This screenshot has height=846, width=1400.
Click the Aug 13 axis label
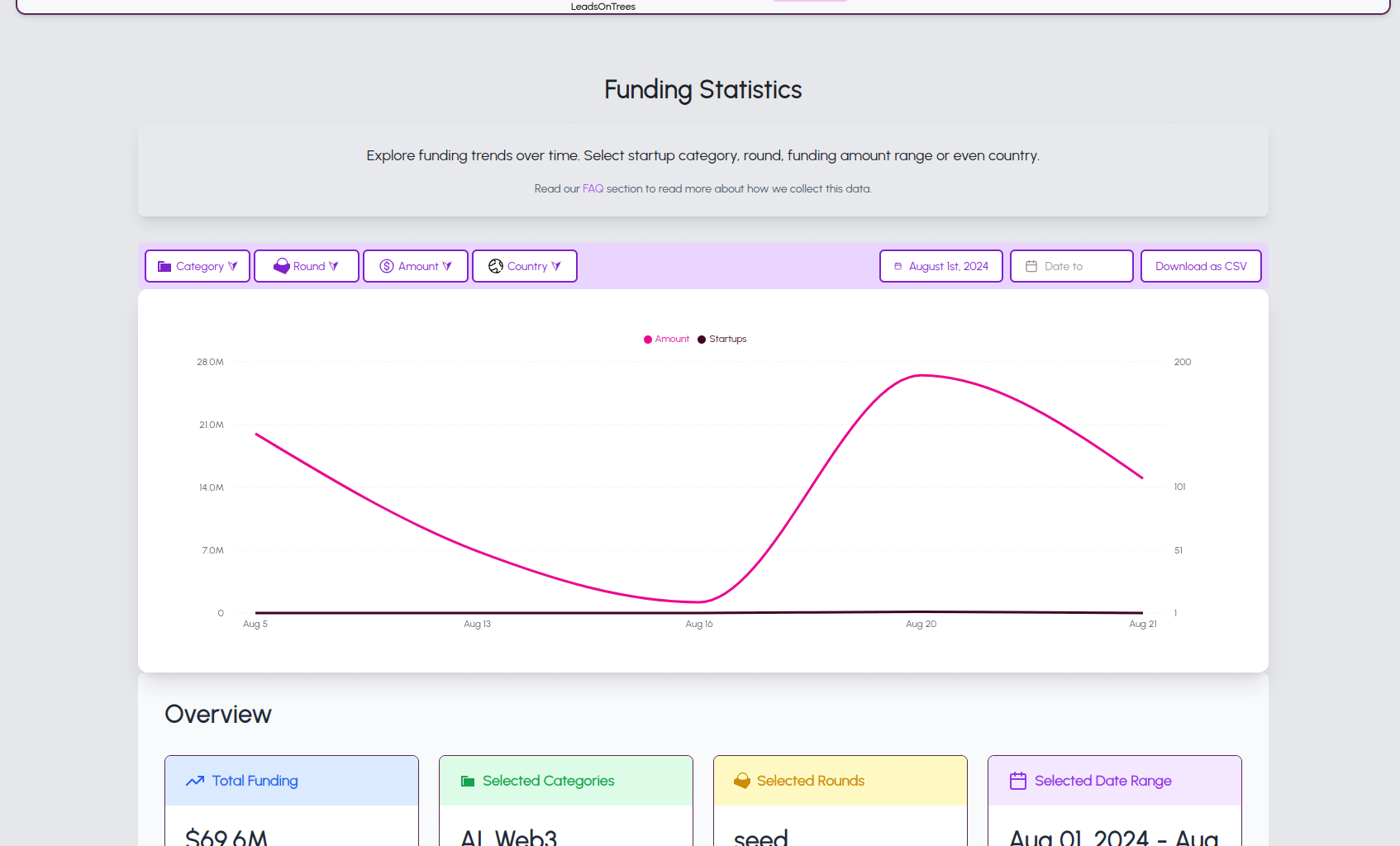pos(477,624)
